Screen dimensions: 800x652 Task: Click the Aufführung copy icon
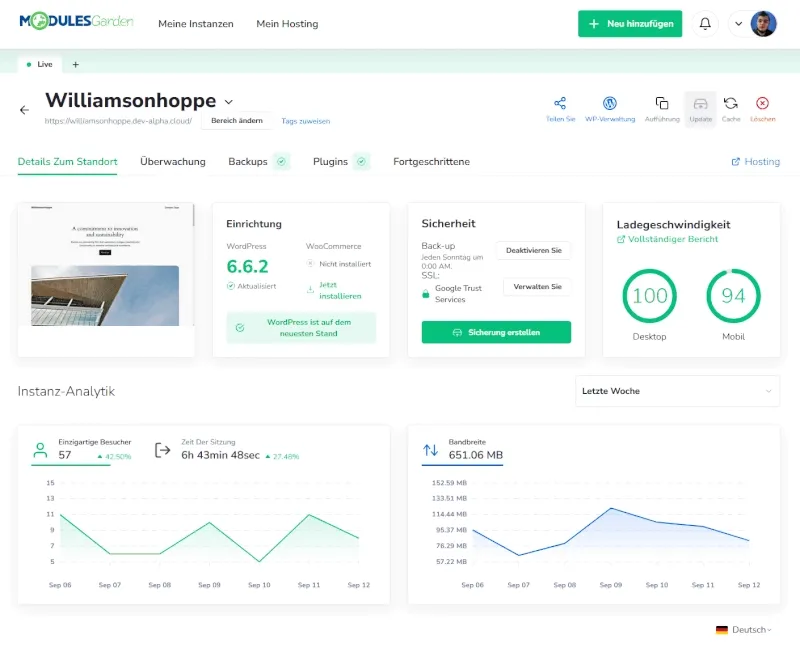click(662, 103)
